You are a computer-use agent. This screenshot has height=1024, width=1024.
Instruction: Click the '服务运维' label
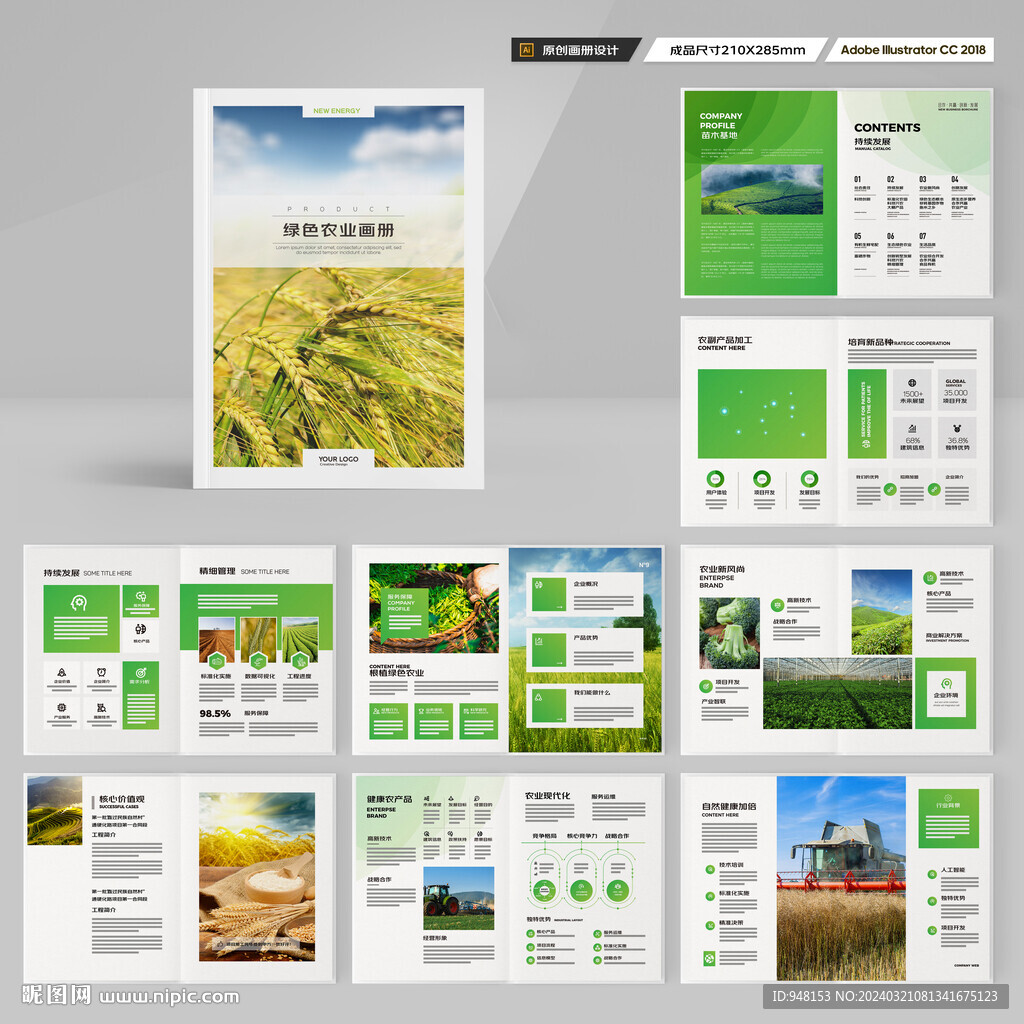pos(603,796)
